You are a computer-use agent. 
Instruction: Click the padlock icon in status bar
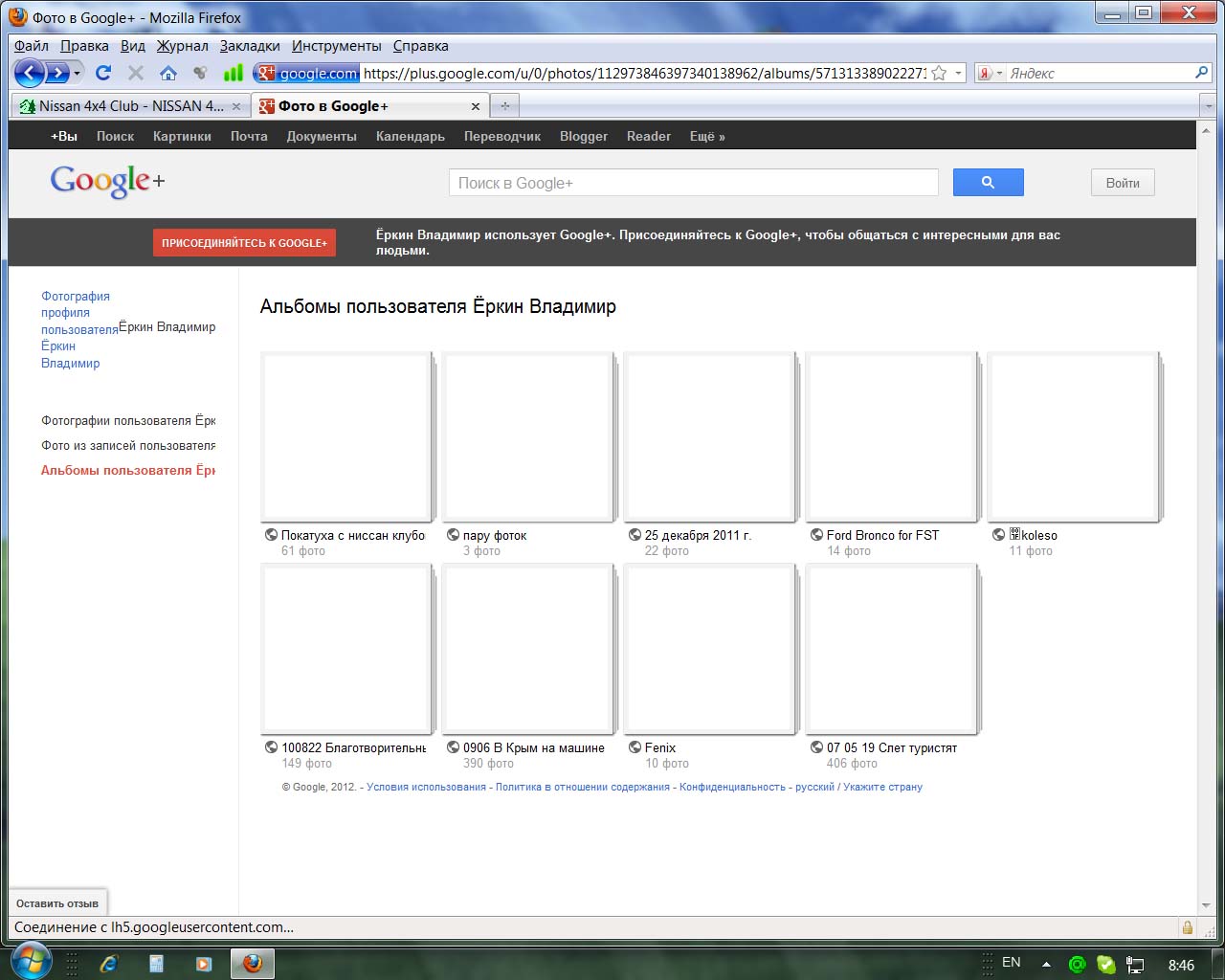pos(1188,926)
